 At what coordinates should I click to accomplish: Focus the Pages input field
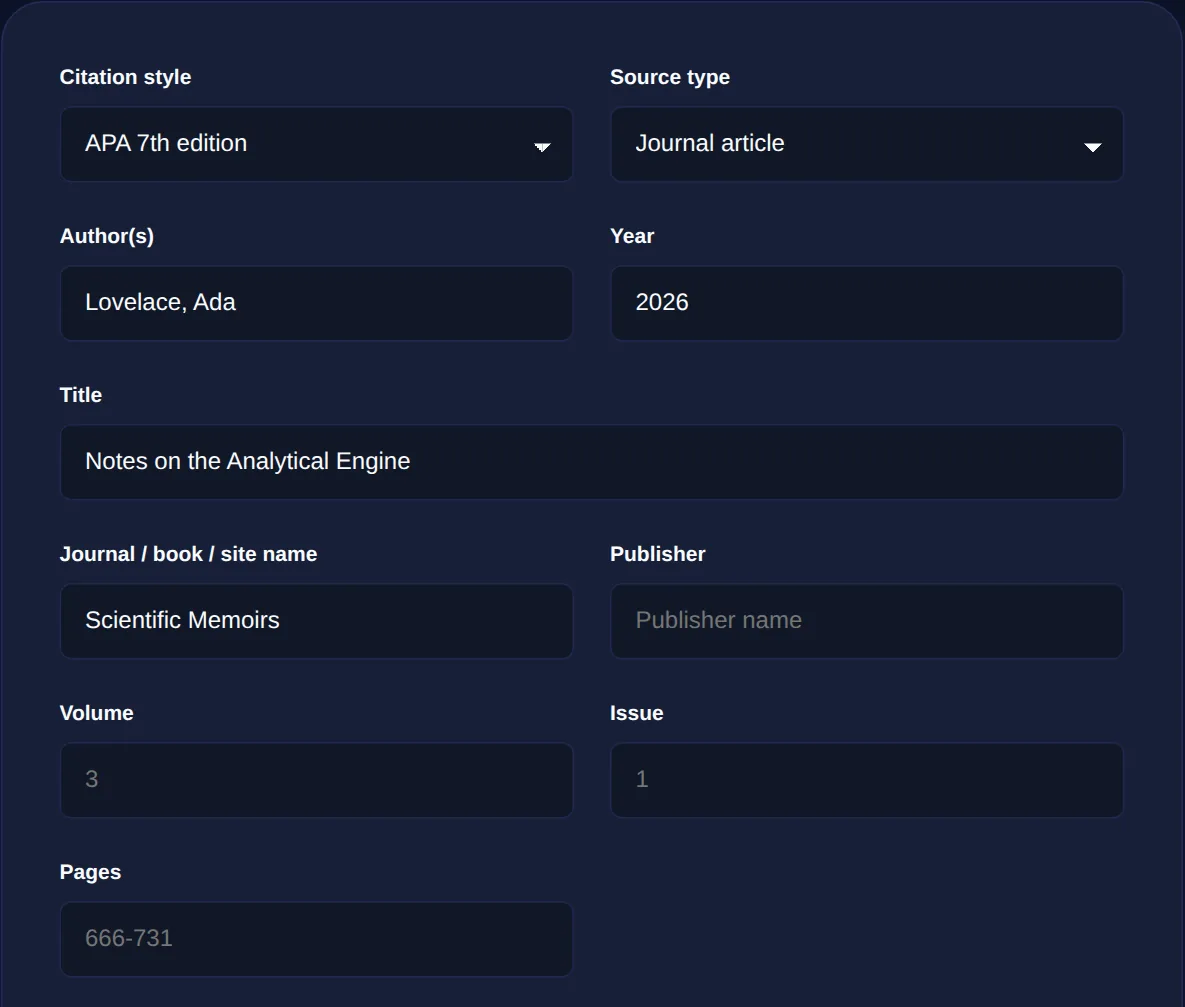pyautogui.click(x=316, y=938)
